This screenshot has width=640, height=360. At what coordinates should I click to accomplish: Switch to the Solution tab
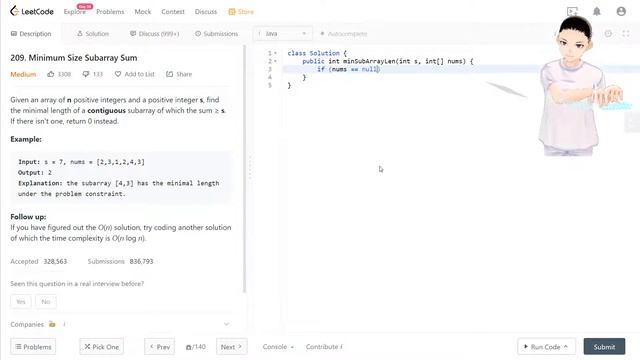93,33
